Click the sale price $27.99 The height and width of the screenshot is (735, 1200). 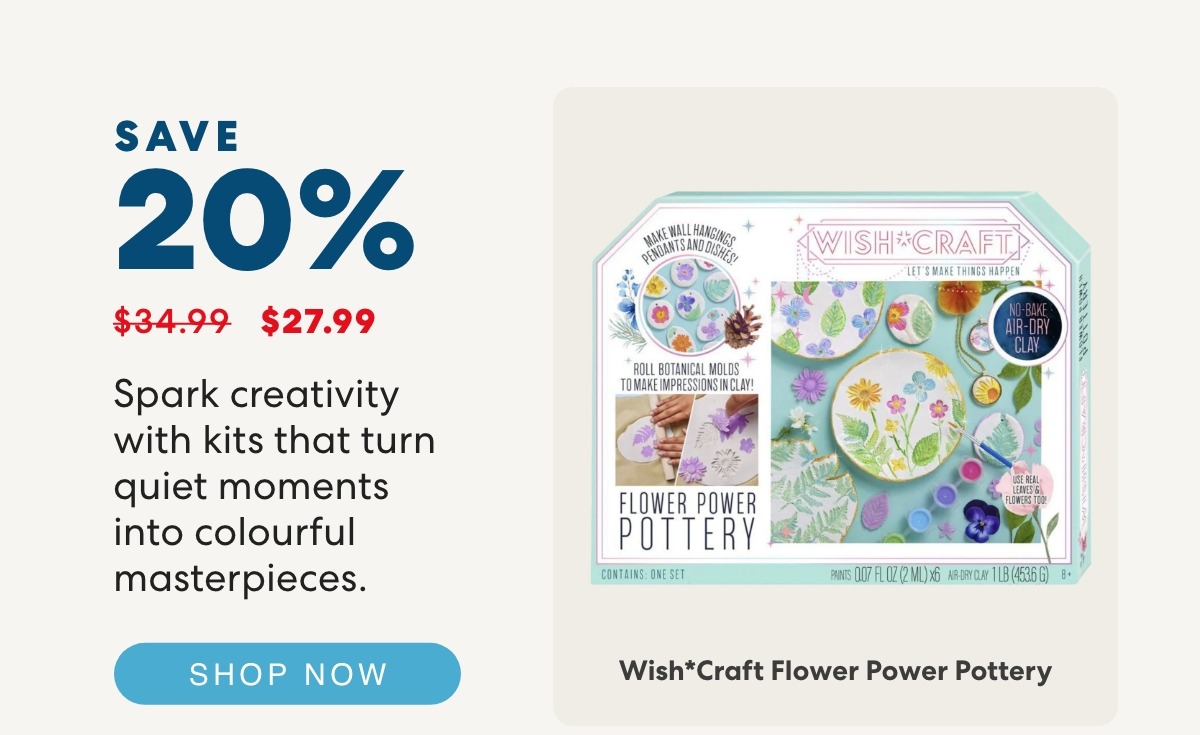coord(318,322)
